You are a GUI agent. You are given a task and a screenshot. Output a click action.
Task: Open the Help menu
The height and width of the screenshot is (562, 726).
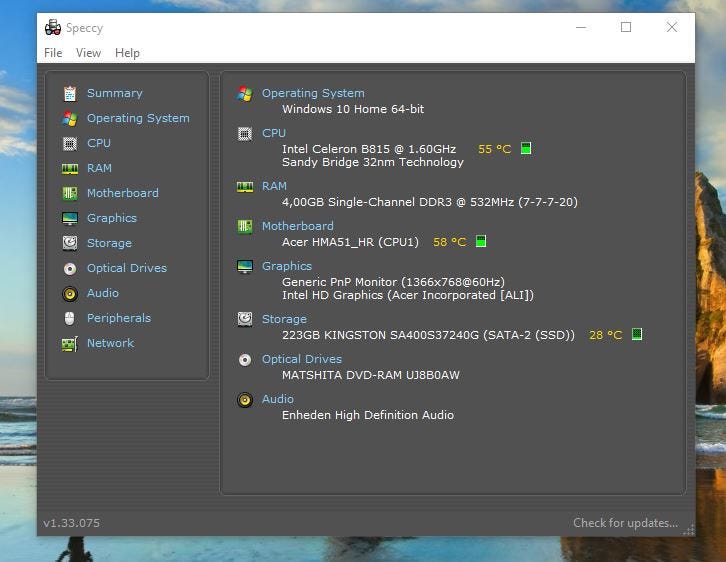[x=127, y=53]
